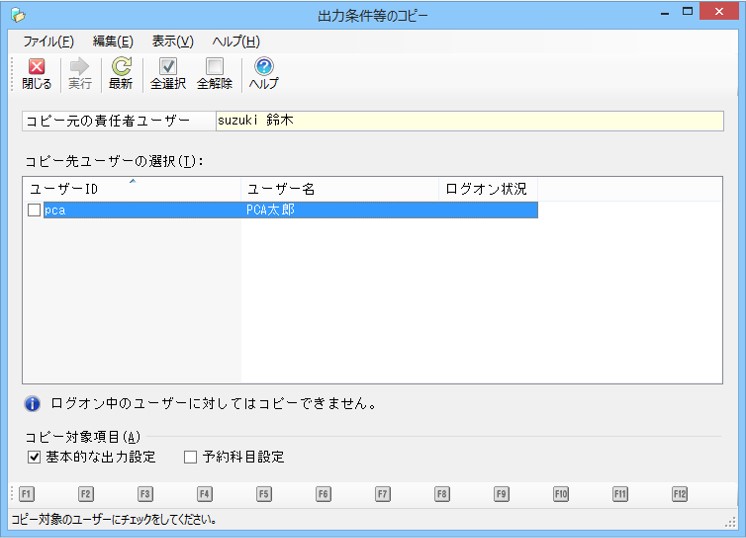Click the blue information icon above copy targets
Image resolution: width=746 pixels, height=538 pixels.
(32, 404)
